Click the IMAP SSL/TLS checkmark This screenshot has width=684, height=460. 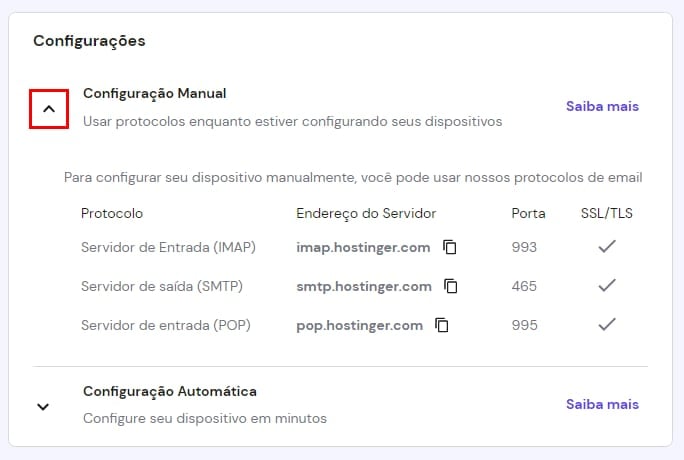click(x=606, y=247)
